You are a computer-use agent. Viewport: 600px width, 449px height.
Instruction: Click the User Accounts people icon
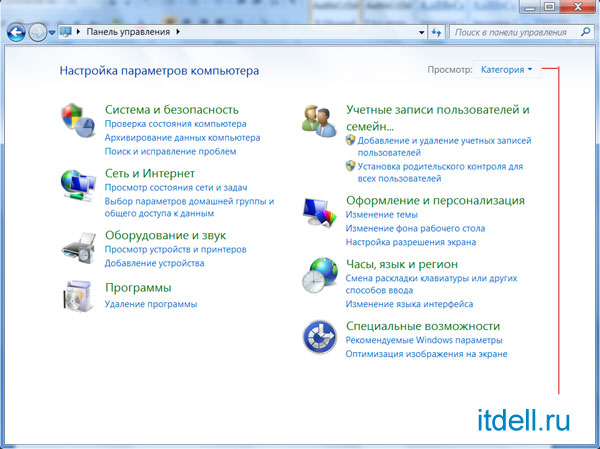click(x=319, y=121)
